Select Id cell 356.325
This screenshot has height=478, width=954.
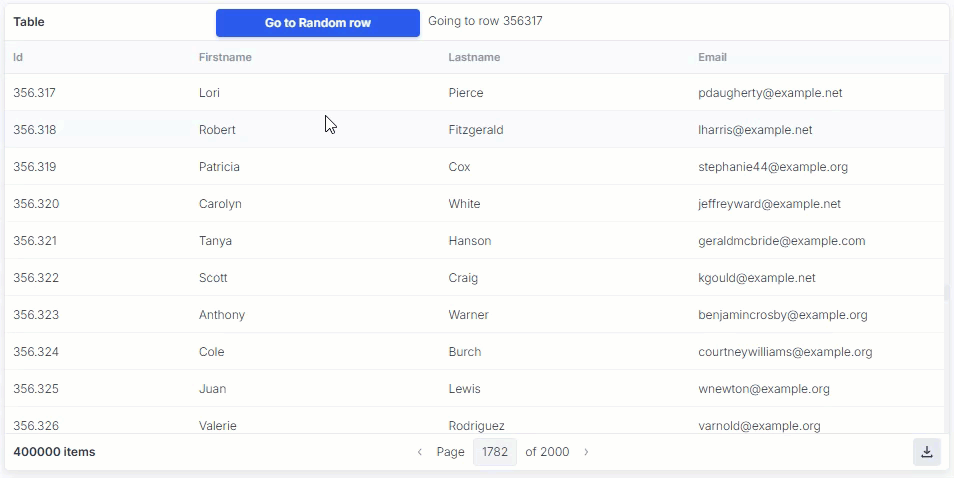36,389
